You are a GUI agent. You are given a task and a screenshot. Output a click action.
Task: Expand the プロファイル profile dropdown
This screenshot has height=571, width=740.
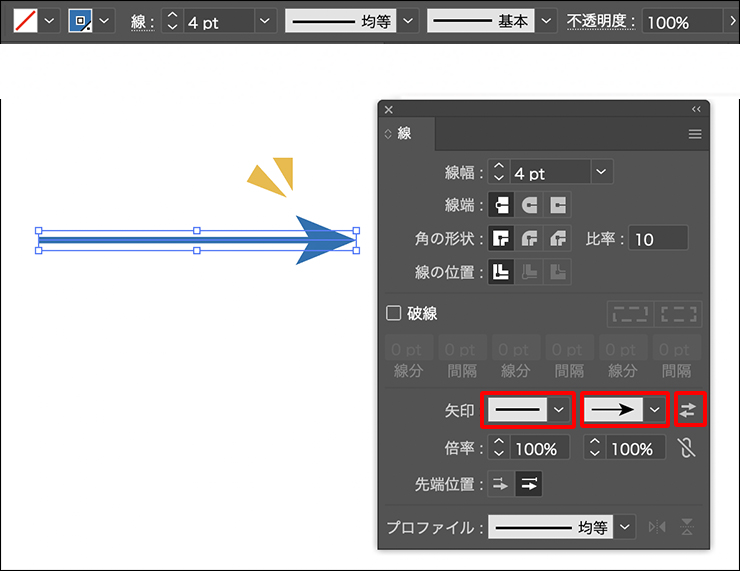pyautogui.click(x=625, y=527)
